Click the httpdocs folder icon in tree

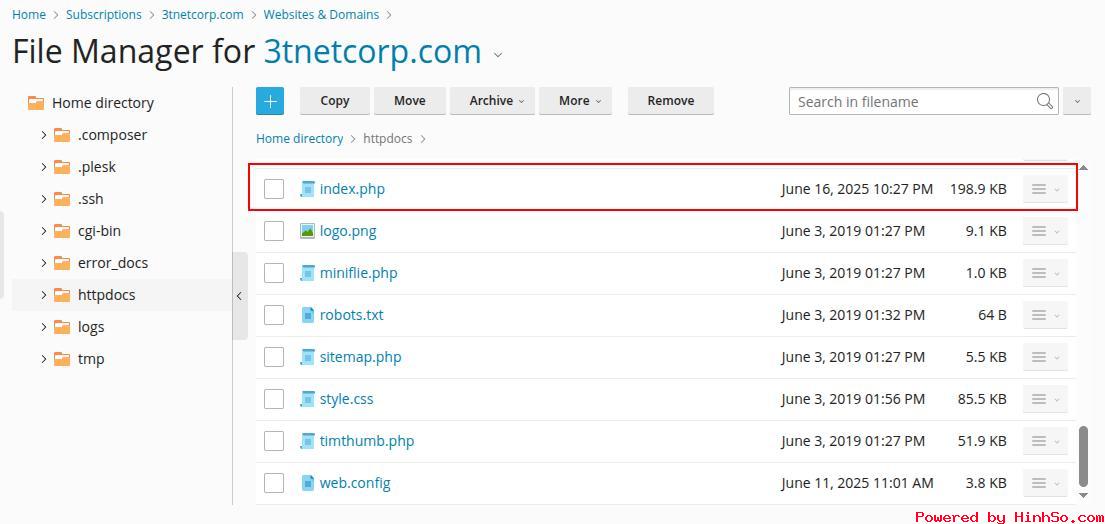[x=62, y=294]
